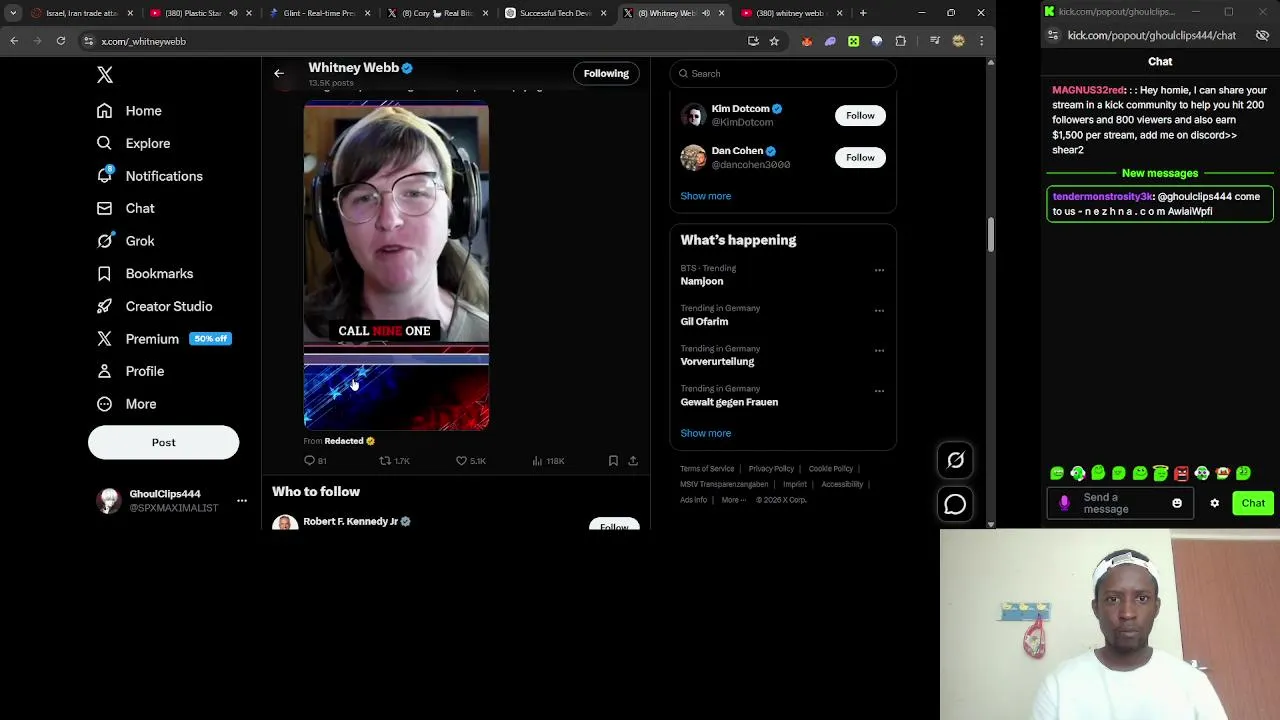Open the Bookmarks icon in sidebar

pos(104,273)
